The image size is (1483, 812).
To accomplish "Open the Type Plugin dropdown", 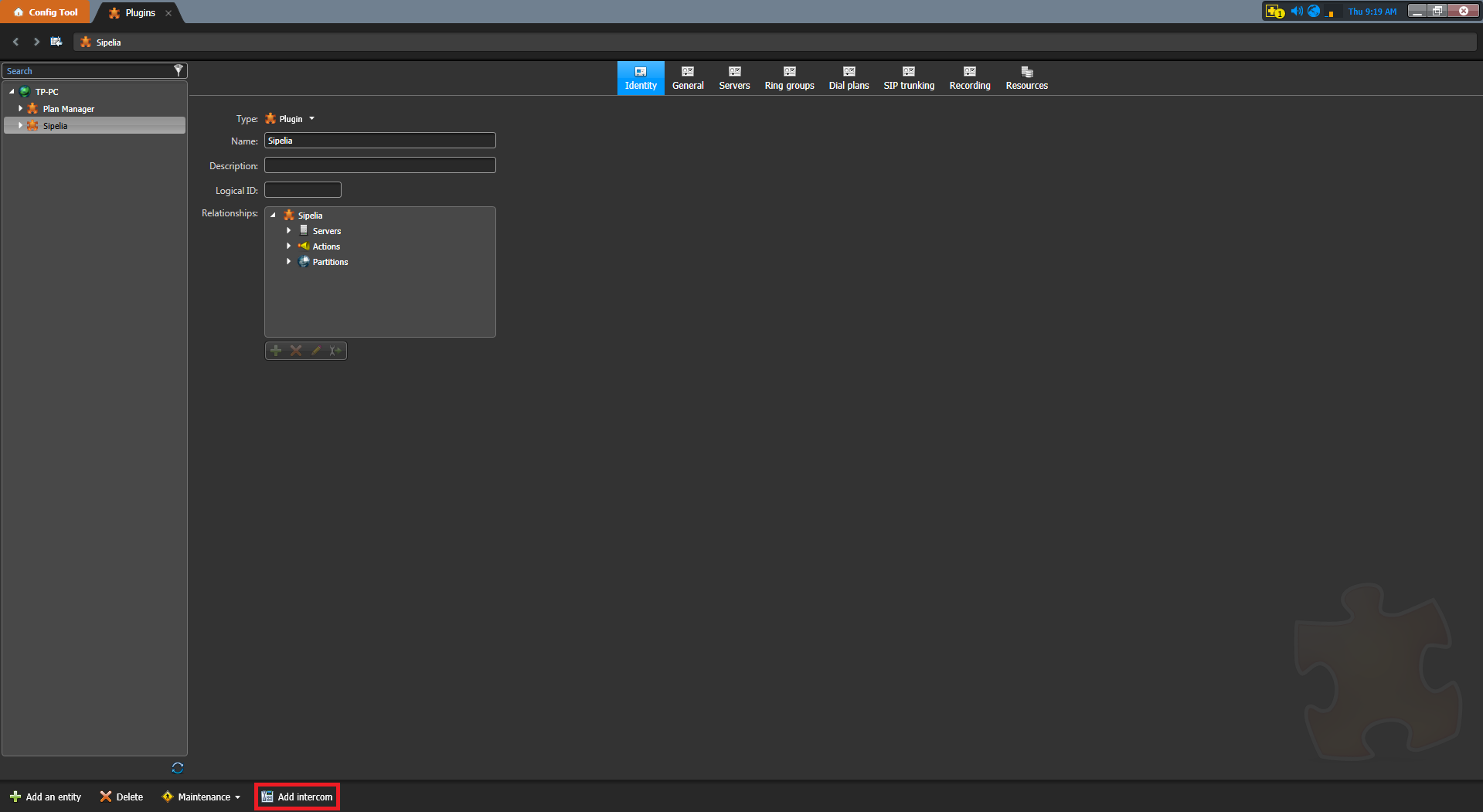I will [x=311, y=119].
